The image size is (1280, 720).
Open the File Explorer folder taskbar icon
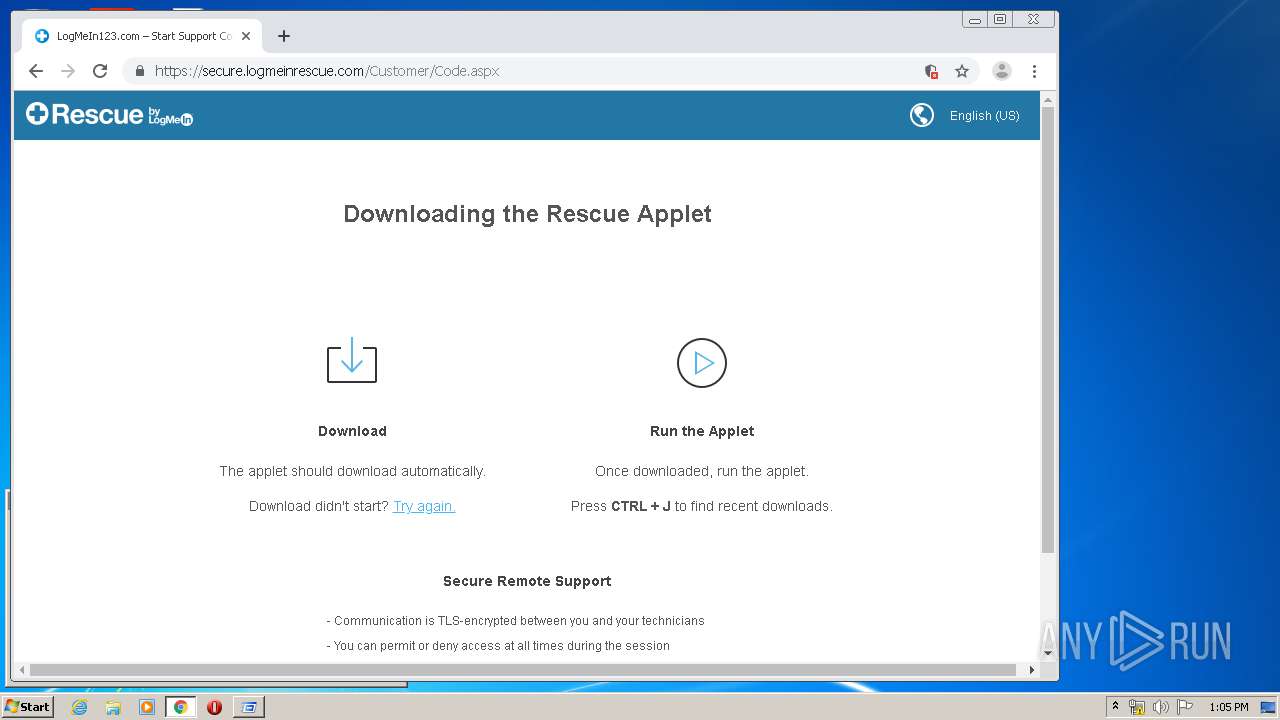coord(113,707)
